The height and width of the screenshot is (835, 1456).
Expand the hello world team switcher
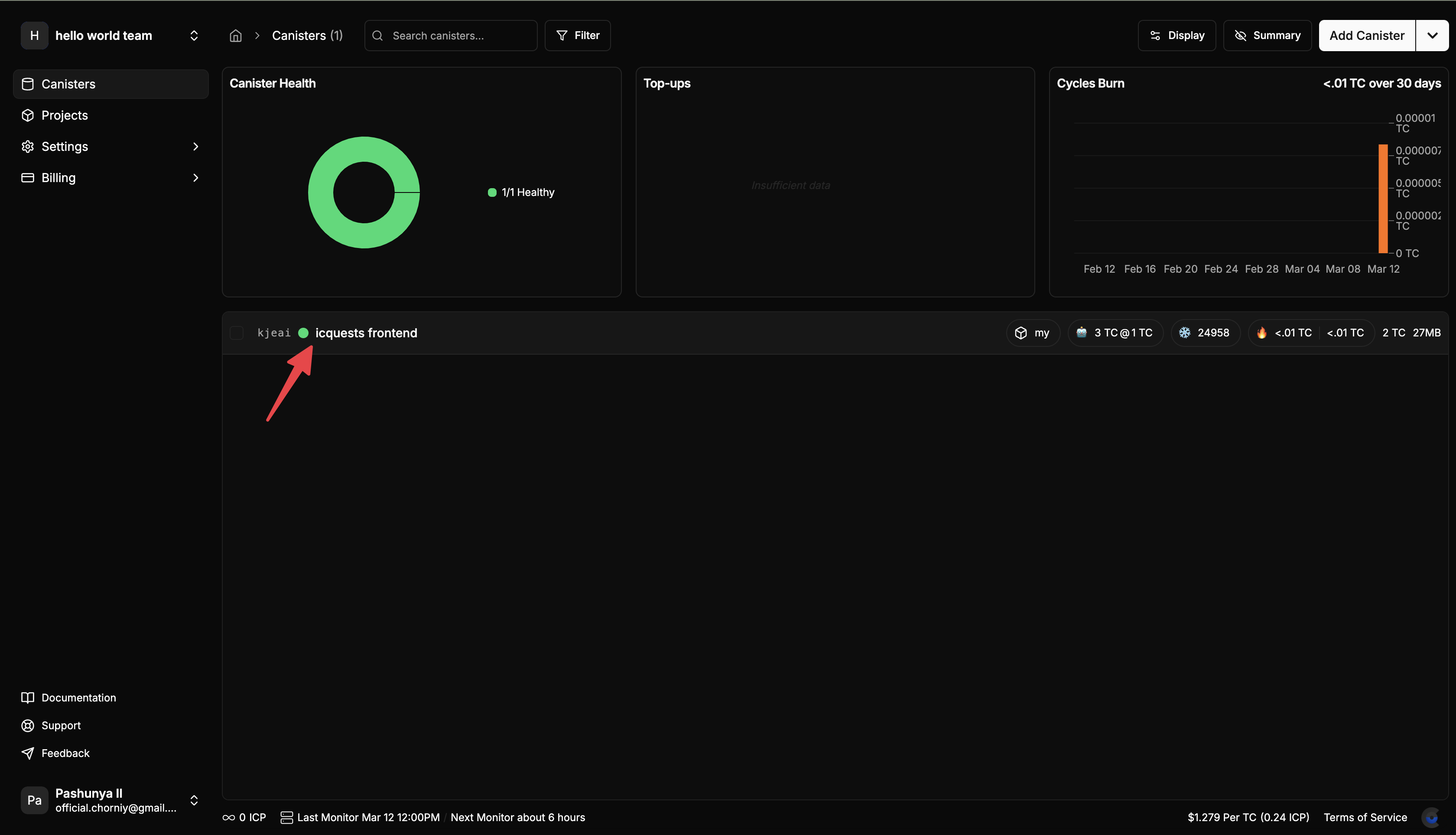click(194, 35)
